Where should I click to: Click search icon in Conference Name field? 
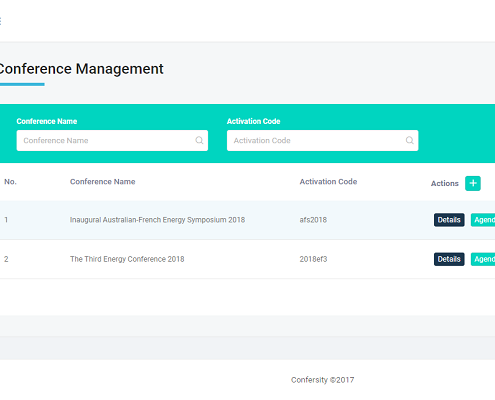(199, 140)
